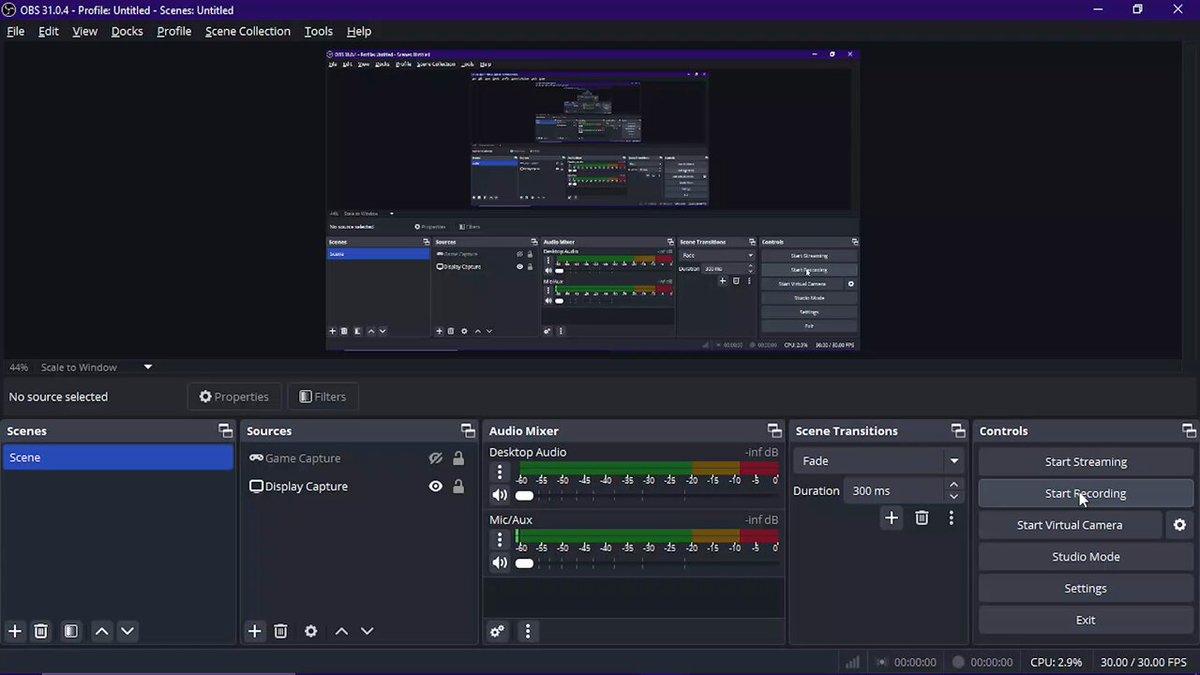The height and width of the screenshot is (675, 1200).
Task: Toggle the lock on Game Capture
Action: pyautogui.click(x=458, y=458)
